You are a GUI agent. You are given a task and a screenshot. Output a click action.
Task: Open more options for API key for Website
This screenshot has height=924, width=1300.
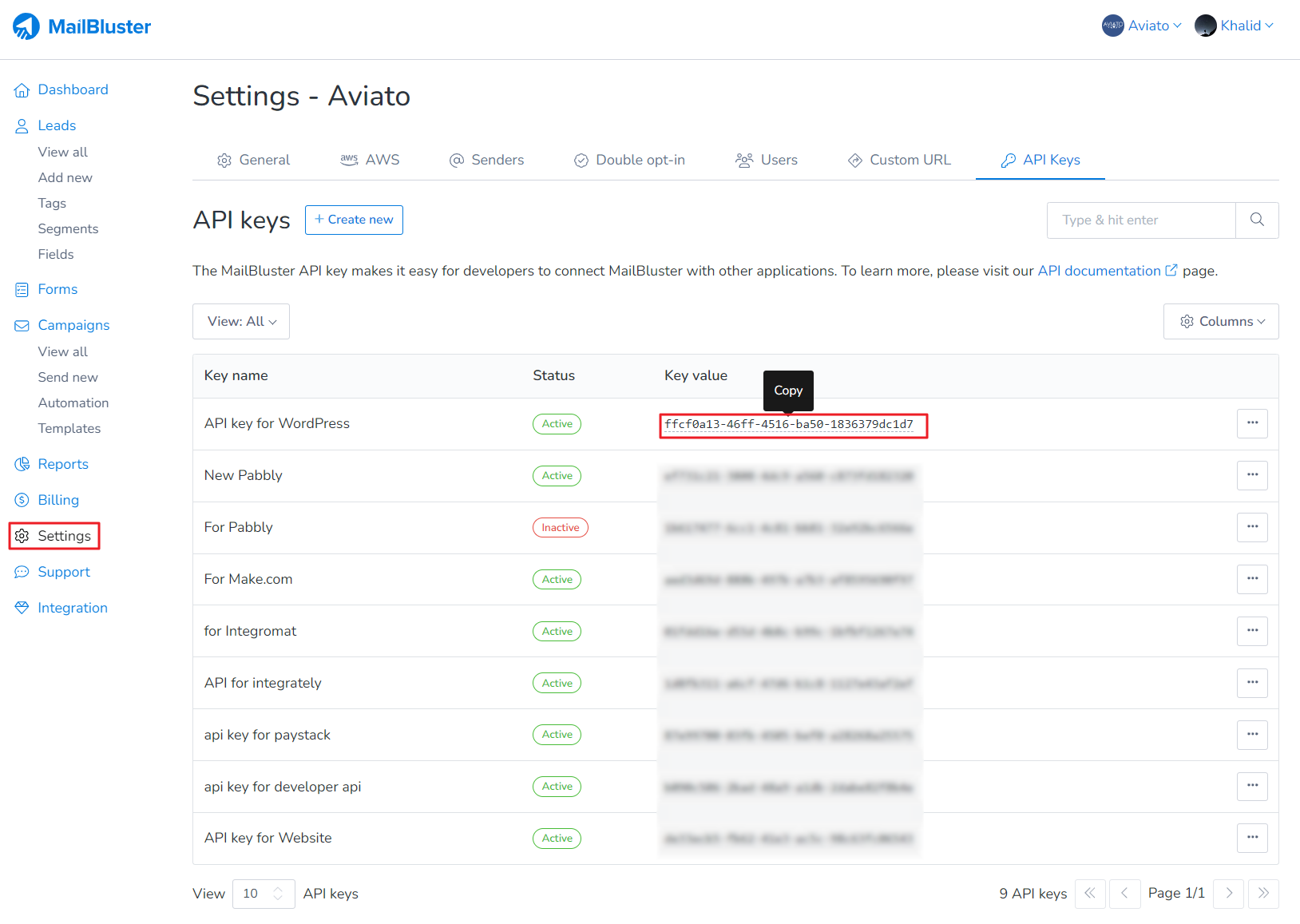click(1251, 838)
